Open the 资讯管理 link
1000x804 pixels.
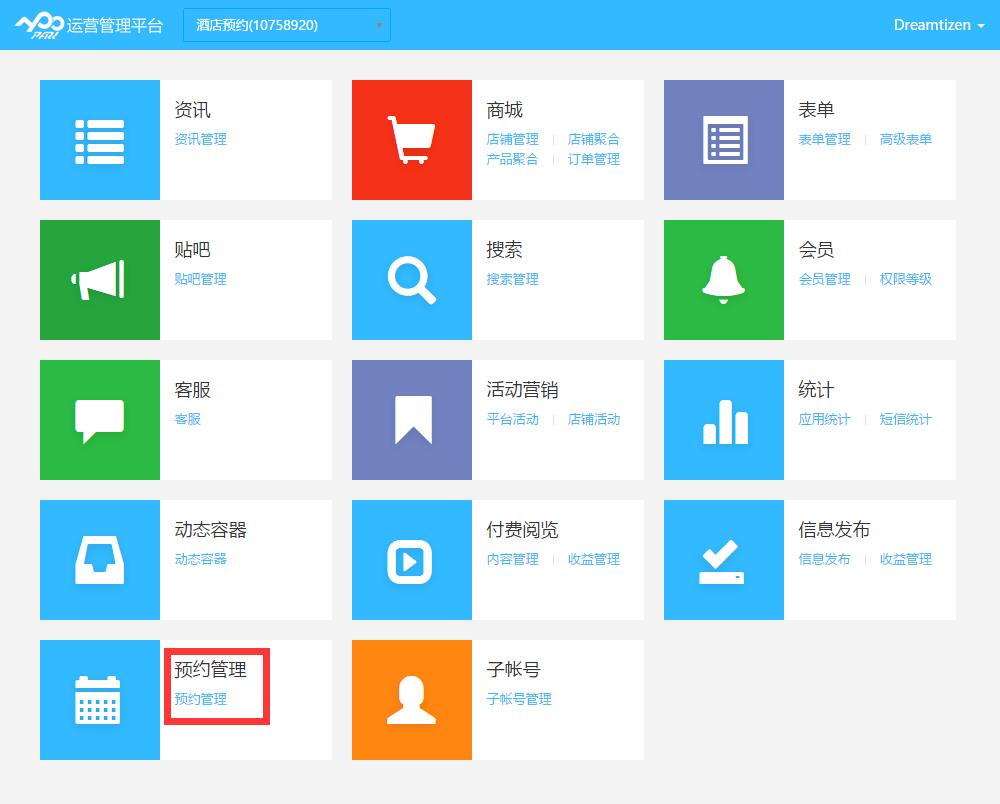(x=200, y=139)
